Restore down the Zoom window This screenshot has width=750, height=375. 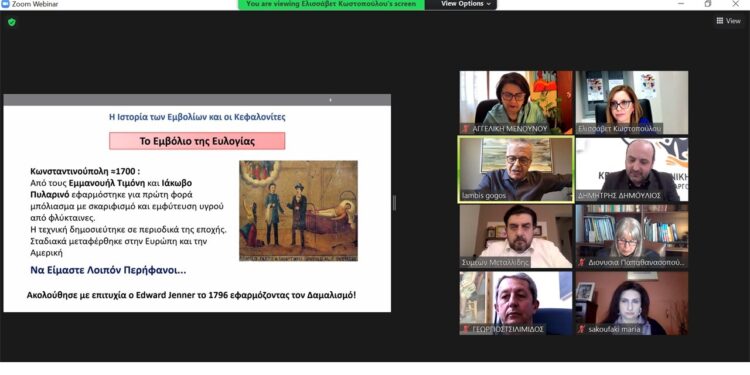(x=708, y=4)
